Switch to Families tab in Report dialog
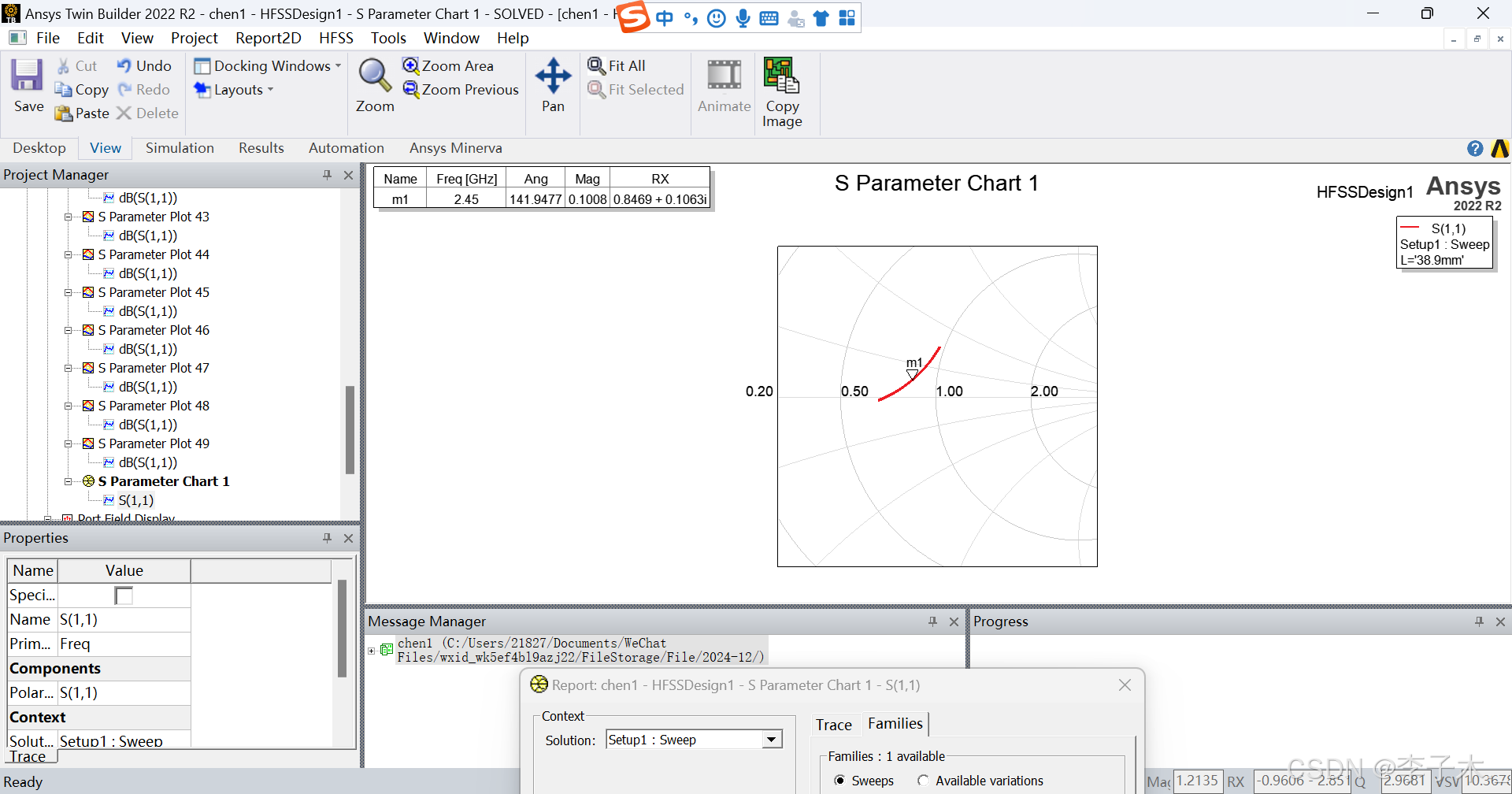Screen dimensions: 1512x794 (895, 723)
